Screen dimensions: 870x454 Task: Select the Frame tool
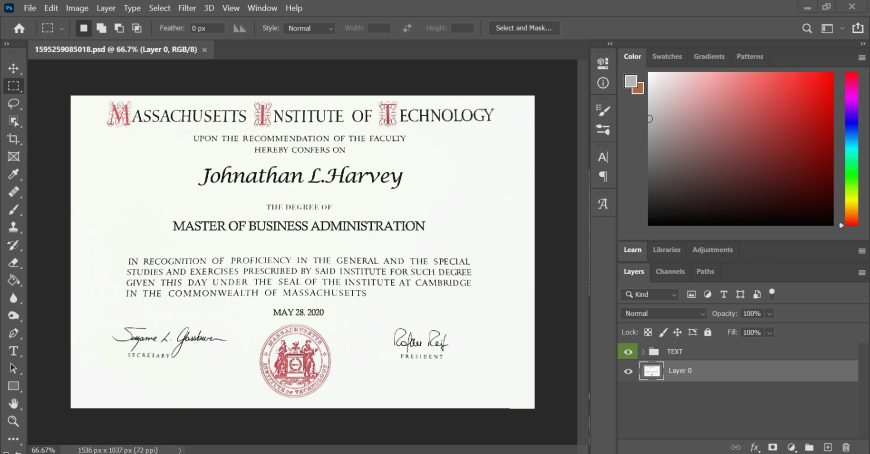pos(13,157)
